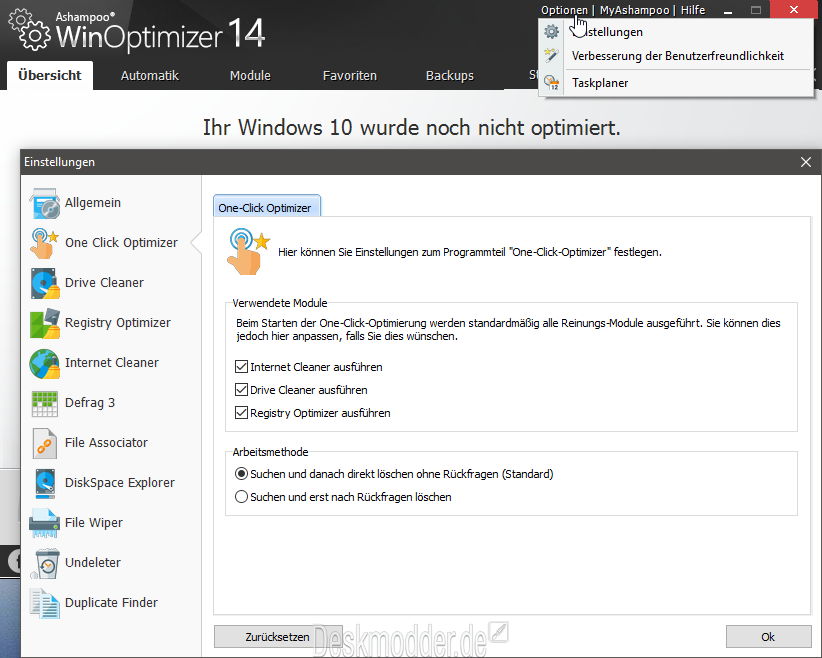Select the One-Click Optimizer settings tab
Screen dimensions: 822x658
[266, 208]
